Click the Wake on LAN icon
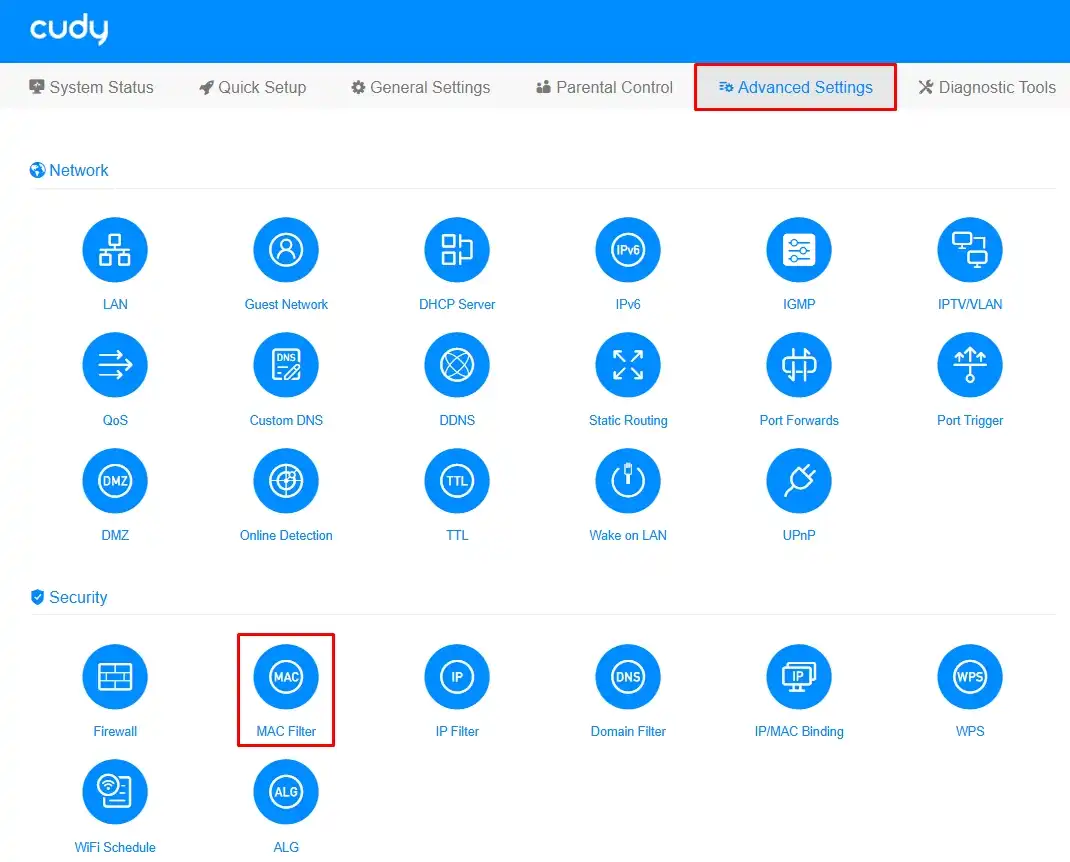This screenshot has width=1070, height=862. click(x=628, y=480)
